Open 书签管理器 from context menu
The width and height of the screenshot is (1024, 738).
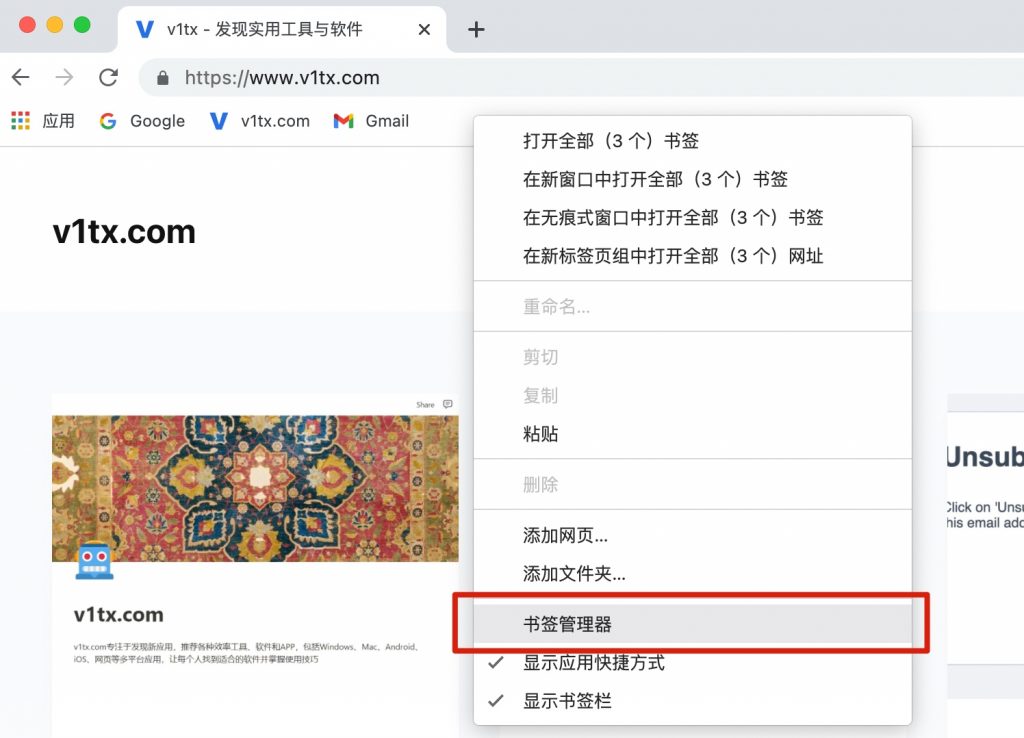tap(692, 624)
